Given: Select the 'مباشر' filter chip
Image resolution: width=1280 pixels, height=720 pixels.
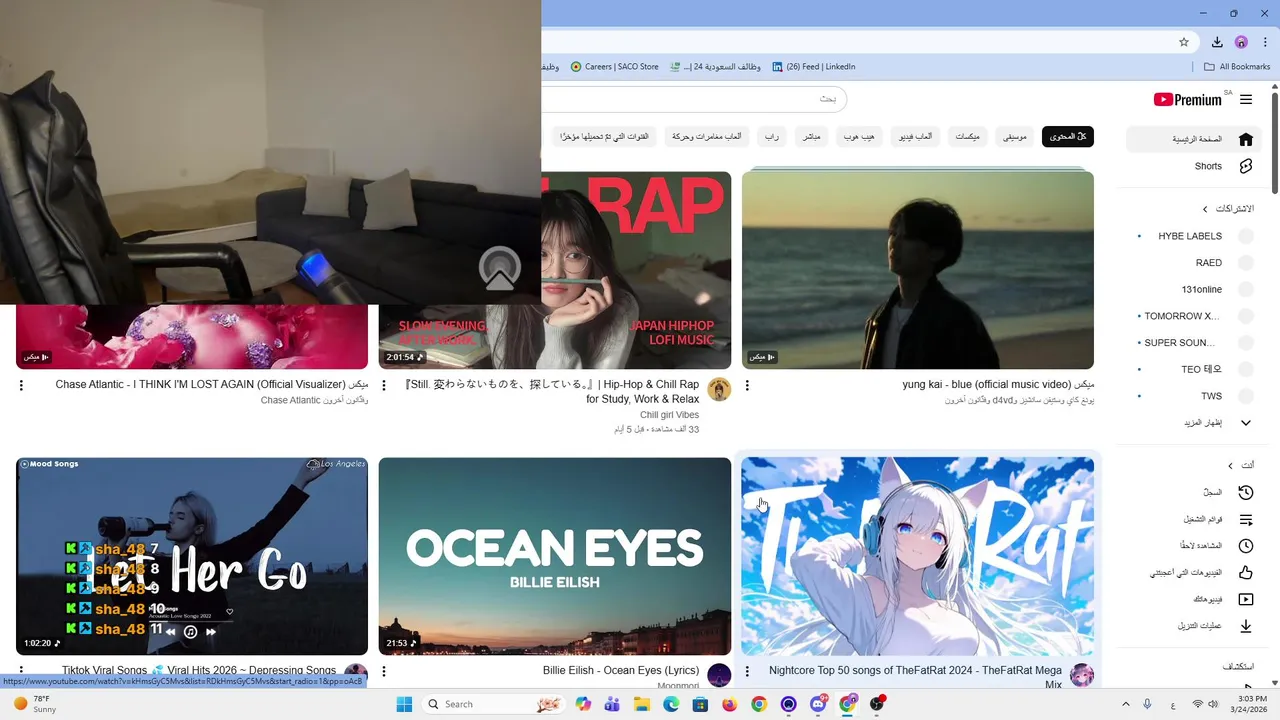Looking at the screenshot, I should (x=811, y=136).
